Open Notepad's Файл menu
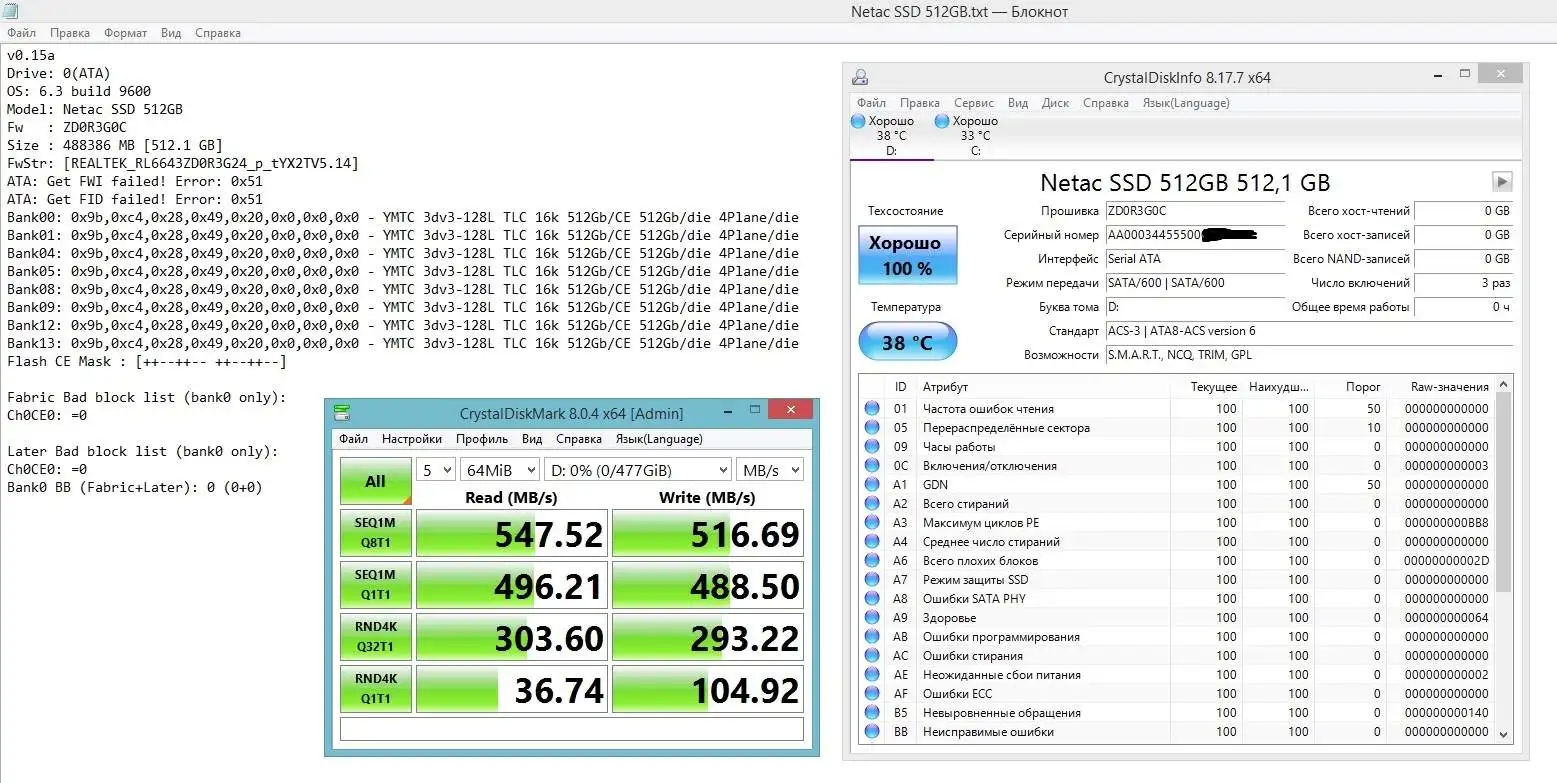Screen dimensions: 1557x783 21,33
